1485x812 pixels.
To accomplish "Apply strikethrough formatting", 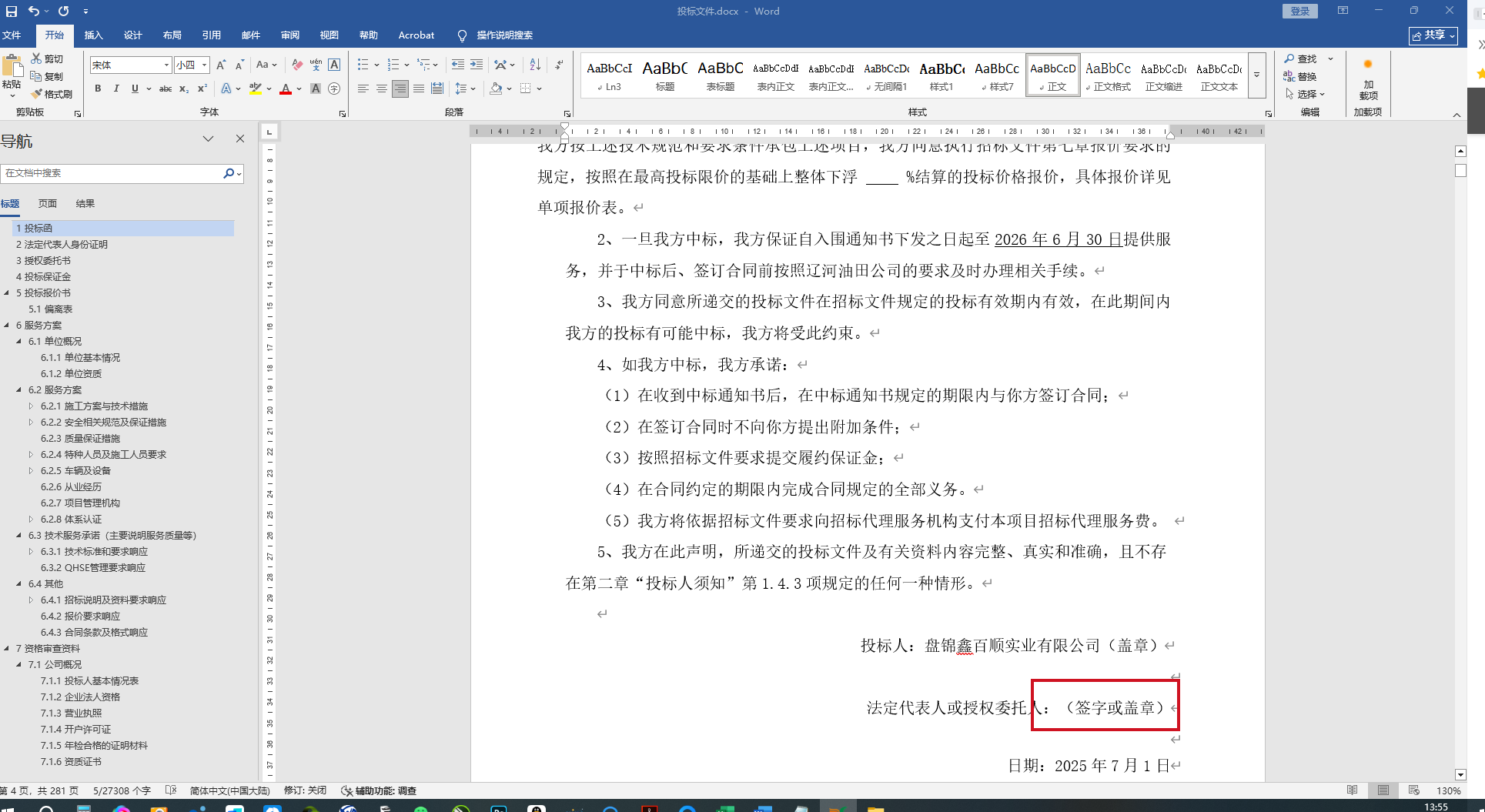I will point(166,89).
